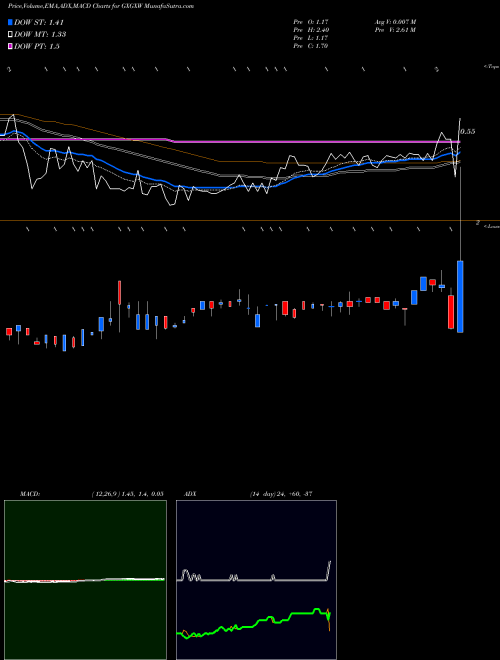Click the 'Pre O: 1.17' open value
The image size is (500, 660).
coord(311,21)
